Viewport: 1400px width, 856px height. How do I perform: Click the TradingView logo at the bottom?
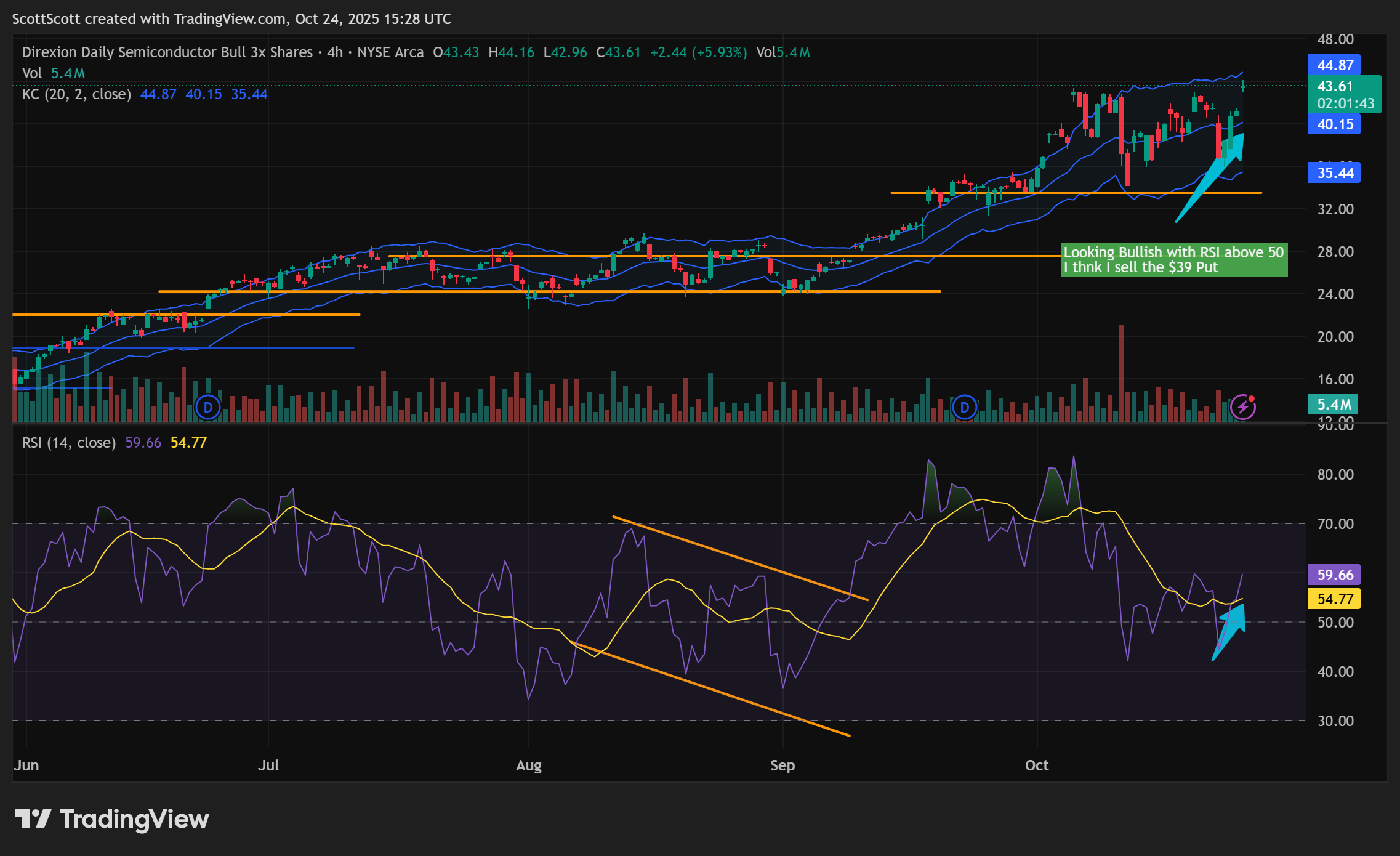tap(111, 819)
